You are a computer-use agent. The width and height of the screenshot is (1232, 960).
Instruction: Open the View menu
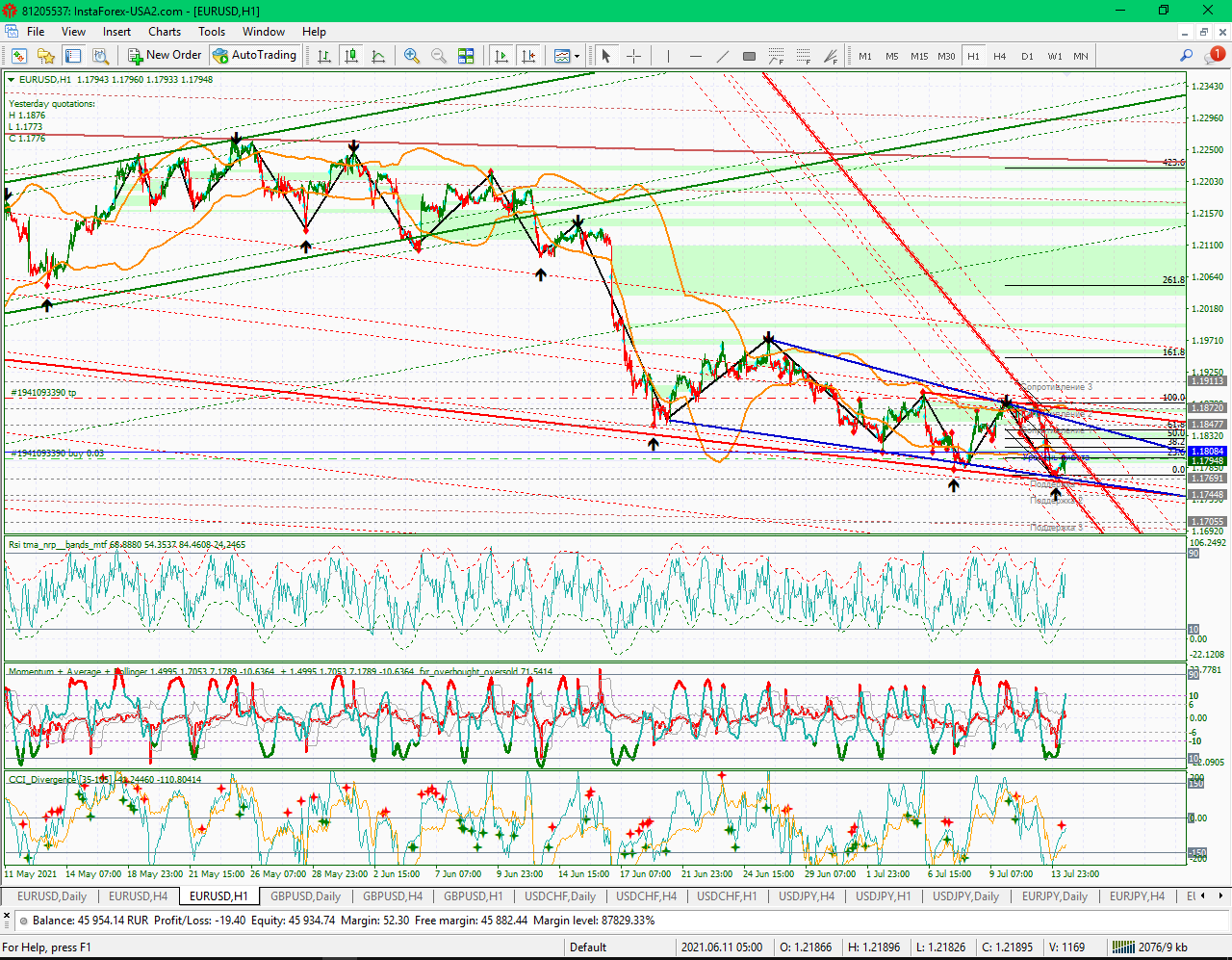[x=73, y=32]
